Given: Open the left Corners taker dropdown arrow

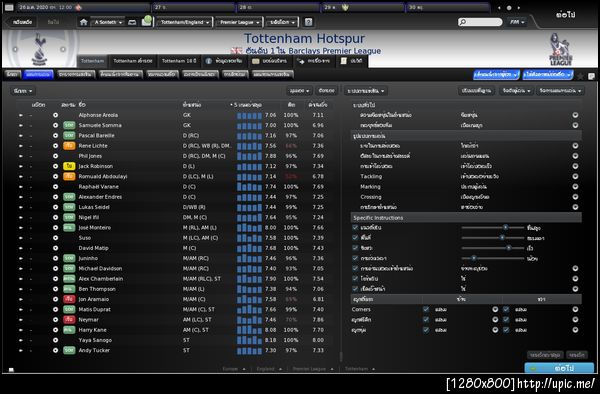Looking at the screenshot, I should 495,309.
